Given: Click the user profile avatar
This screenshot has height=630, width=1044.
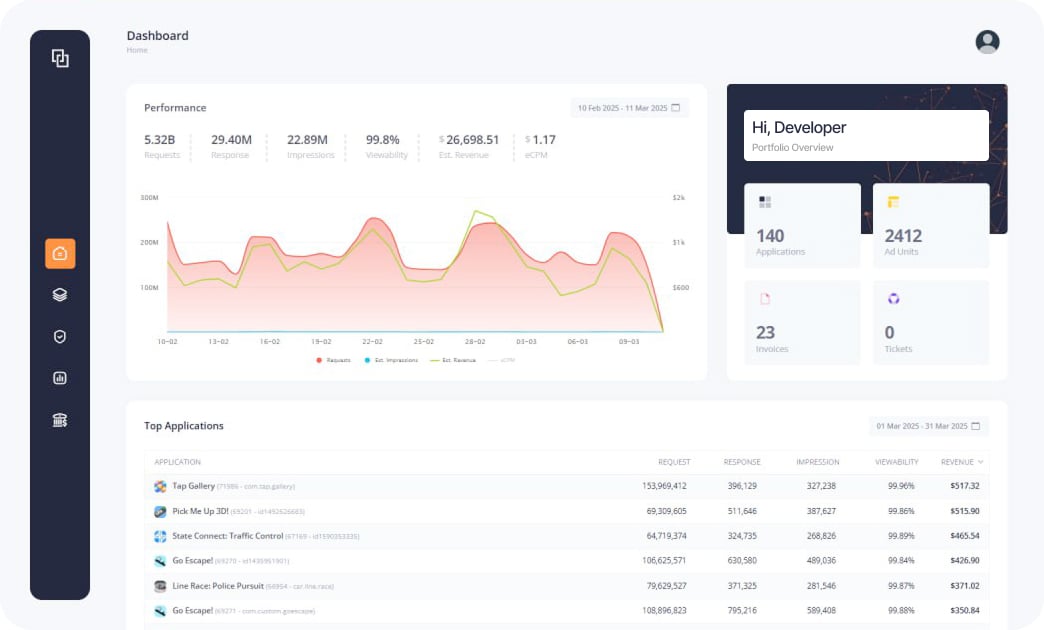Looking at the screenshot, I should [987, 42].
